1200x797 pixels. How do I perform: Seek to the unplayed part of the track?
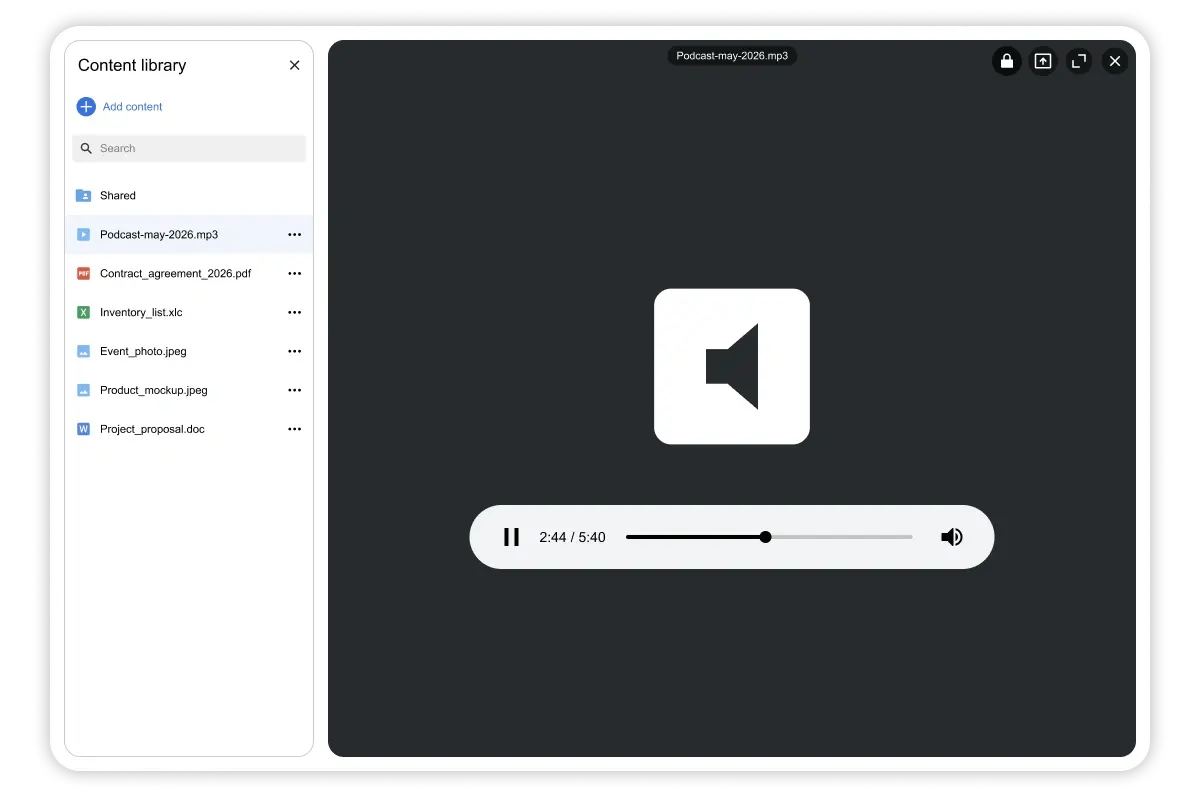click(842, 537)
